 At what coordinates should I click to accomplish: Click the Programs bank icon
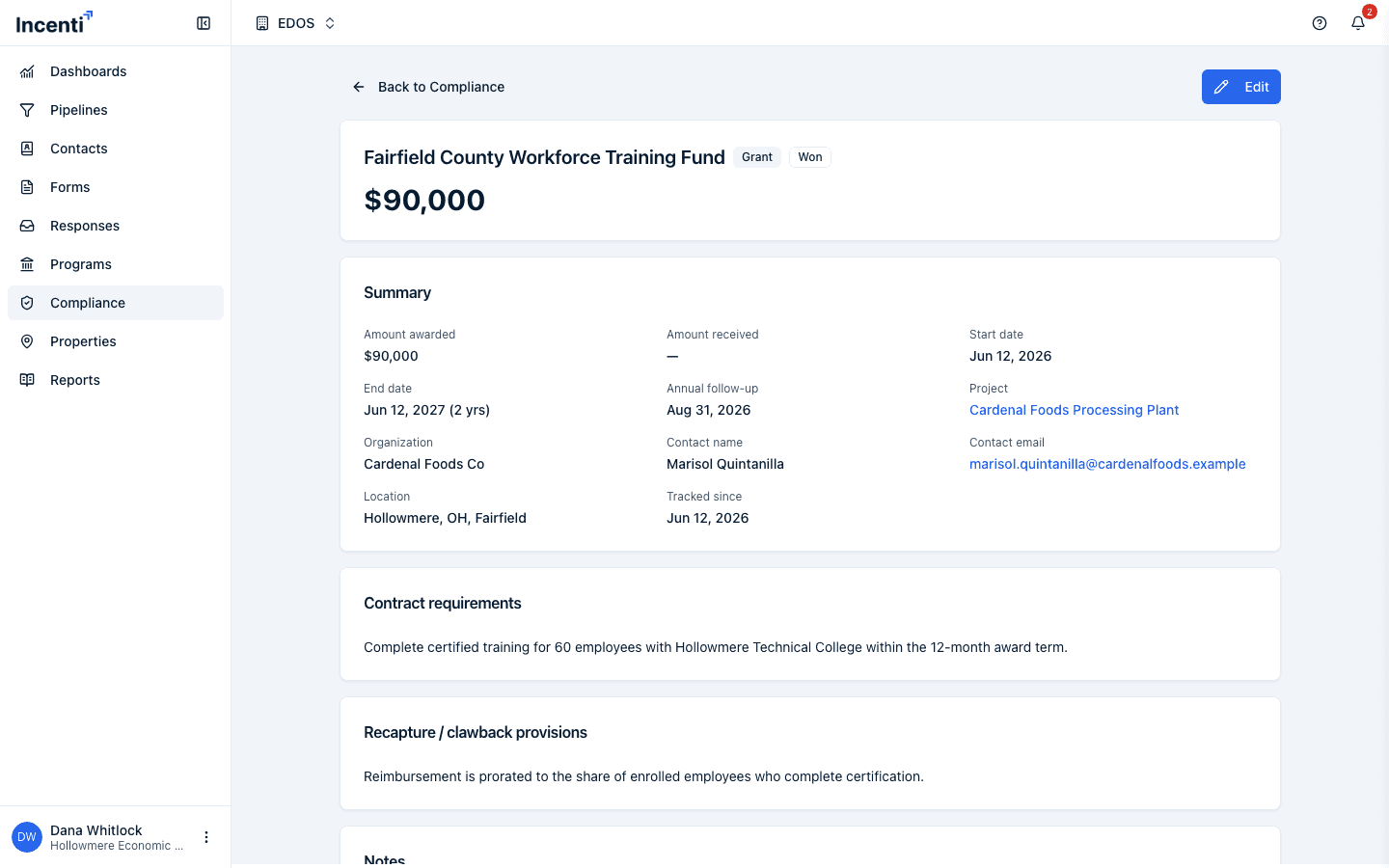tap(27, 264)
